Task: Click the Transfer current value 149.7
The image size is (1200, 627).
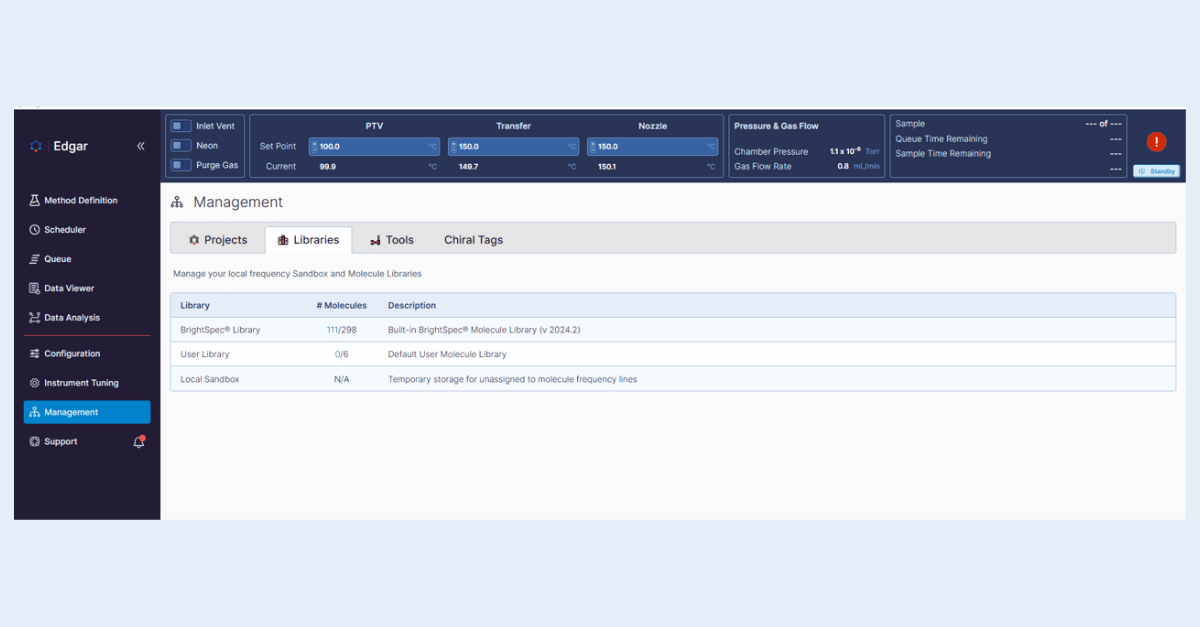Action: (468, 166)
